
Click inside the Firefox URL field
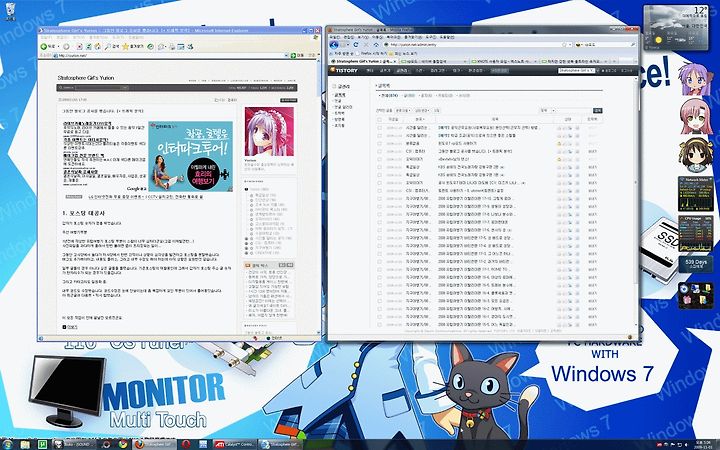coord(473,45)
